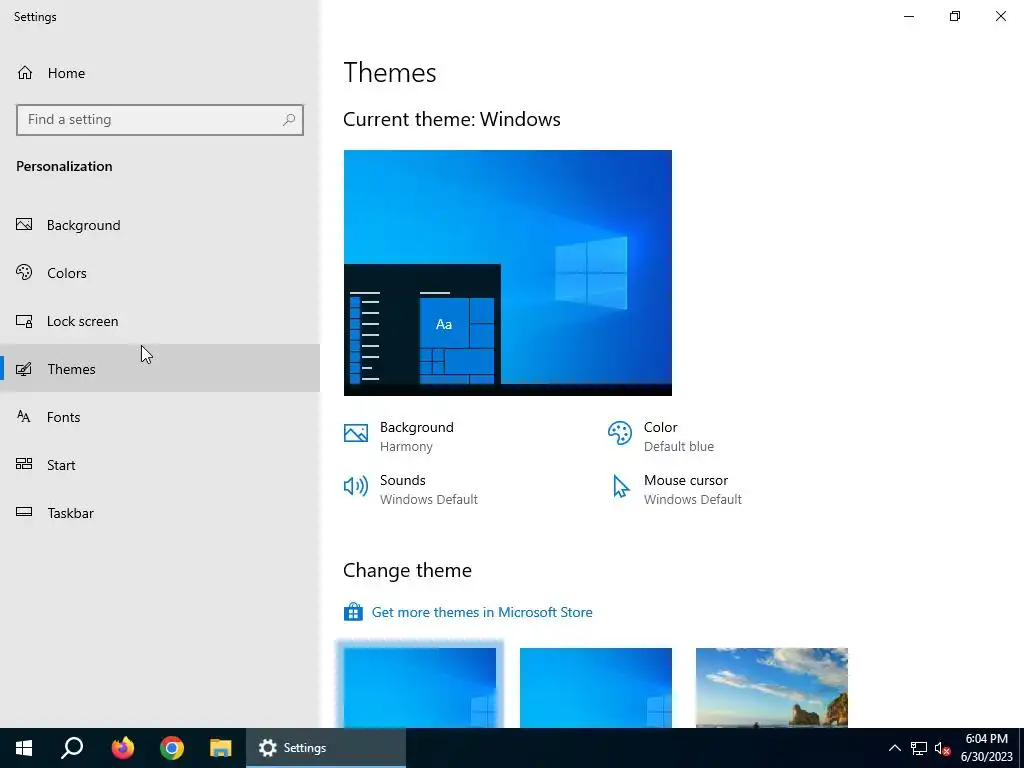This screenshot has height=768, width=1024.
Task: Restore down the Settings window
Action: point(955,16)
